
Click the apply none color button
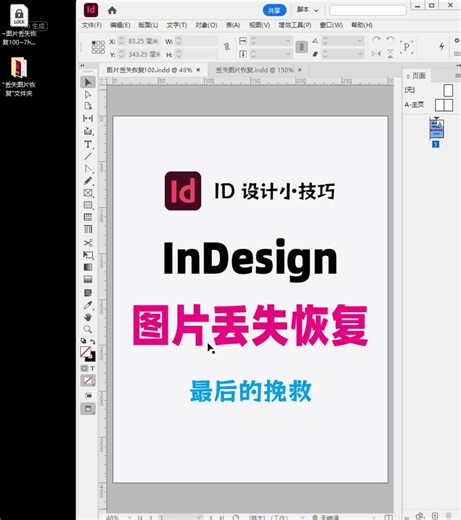click(88, 380)
